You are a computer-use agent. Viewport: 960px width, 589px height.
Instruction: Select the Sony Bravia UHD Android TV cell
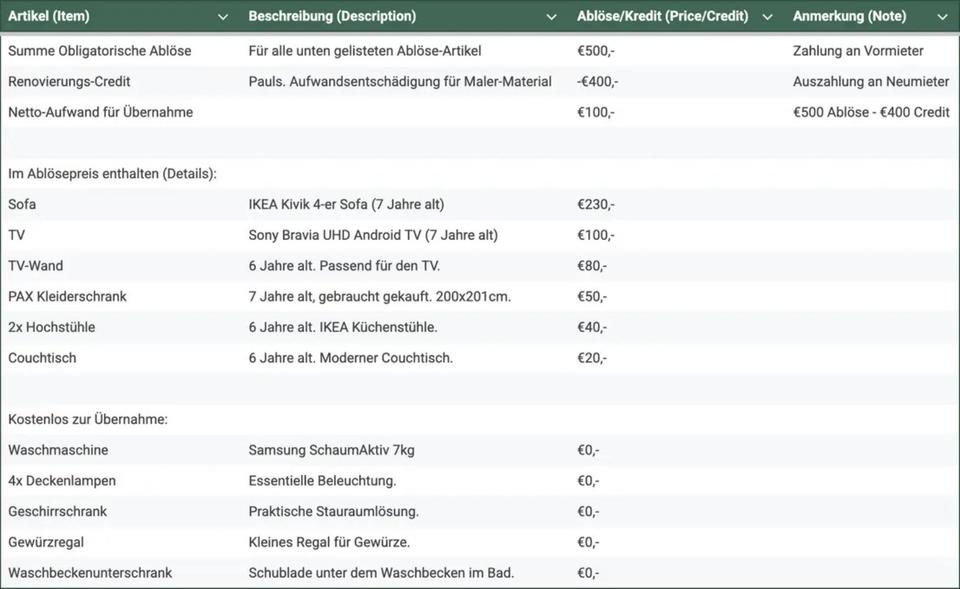tap(372, 236)
